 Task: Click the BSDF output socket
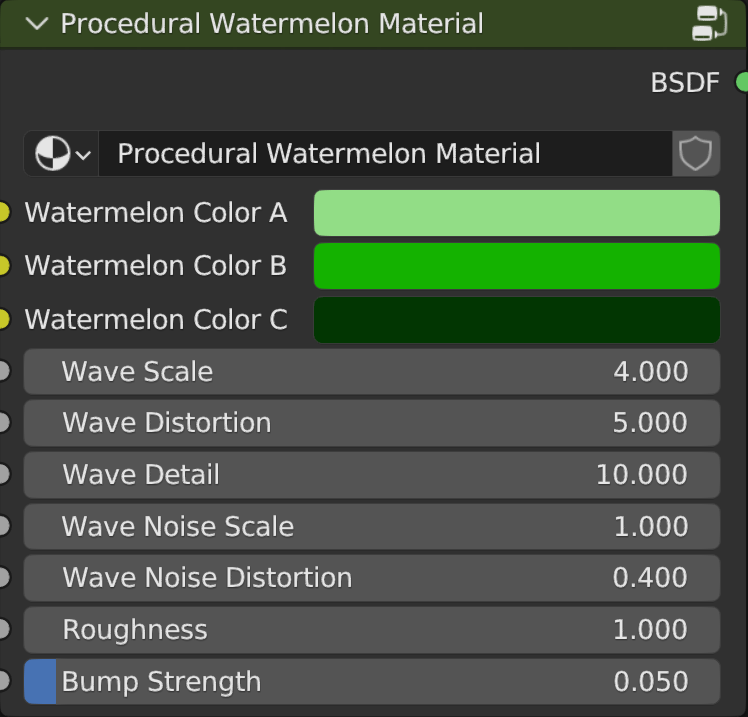[742, 82]
